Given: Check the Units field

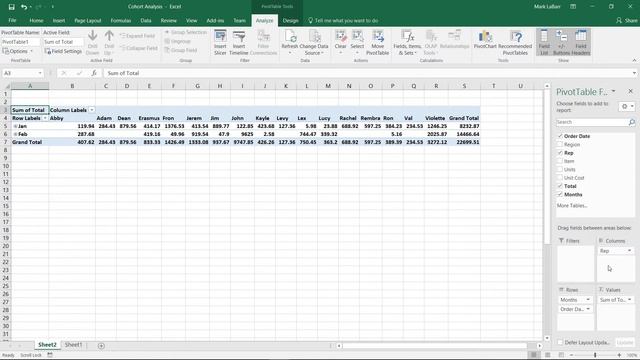Looking at the screenshot, I should (560, 169).
